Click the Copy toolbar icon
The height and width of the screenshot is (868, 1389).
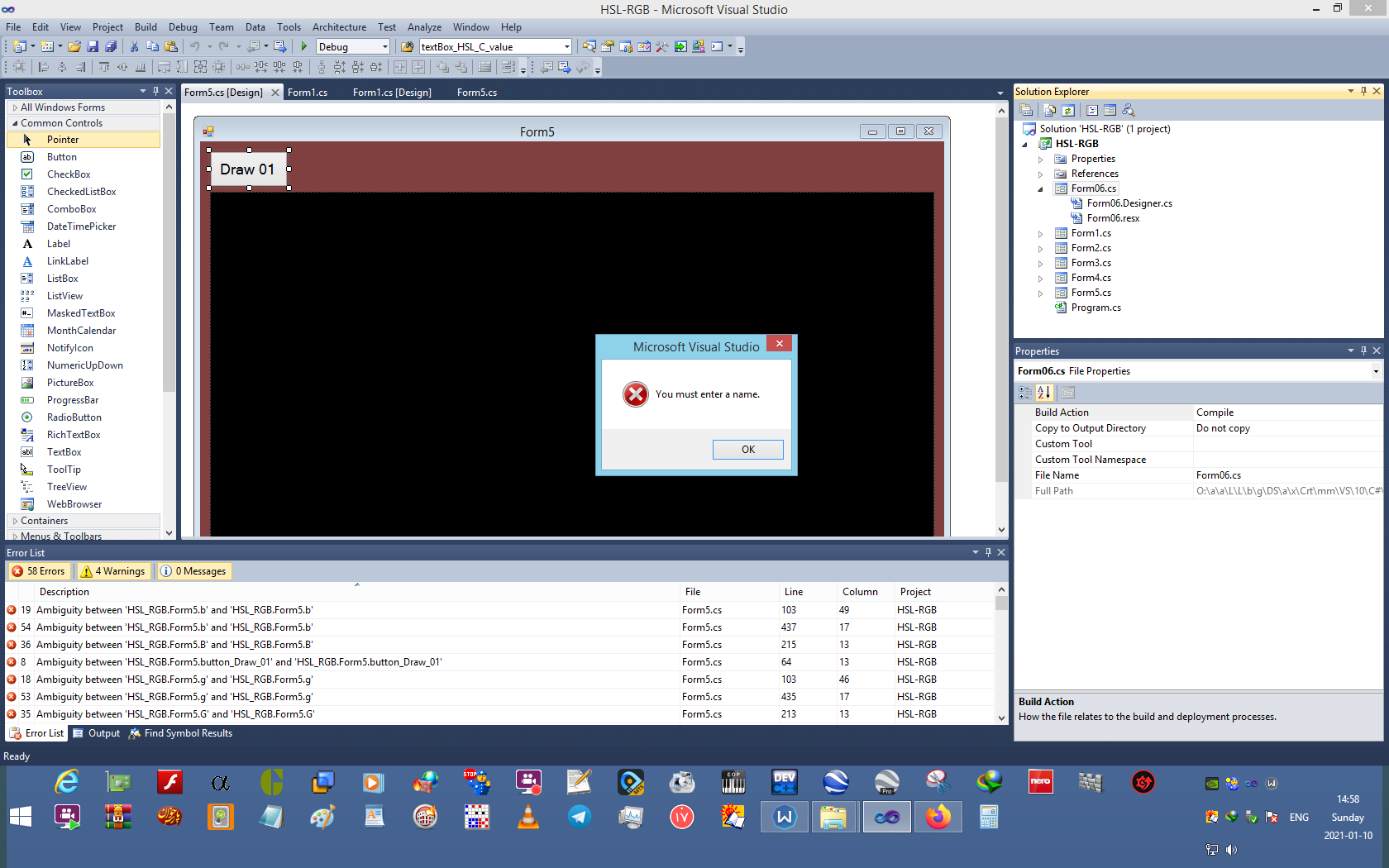point(153,47)
